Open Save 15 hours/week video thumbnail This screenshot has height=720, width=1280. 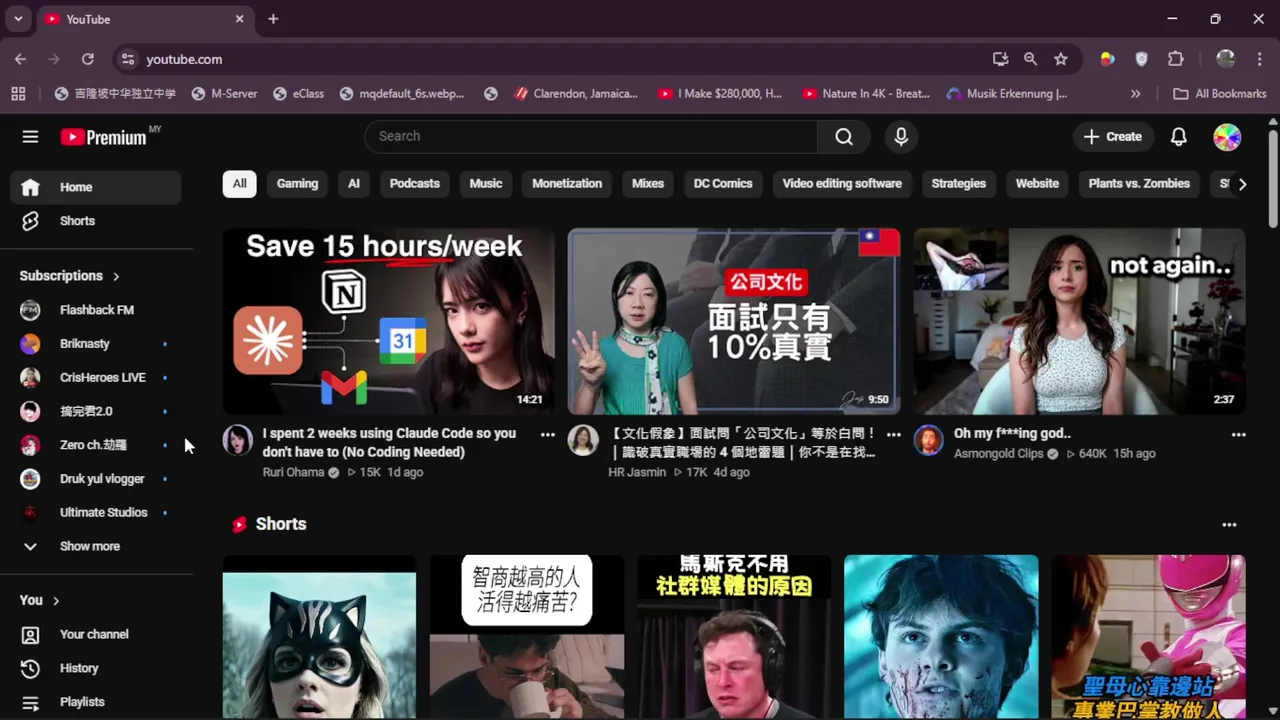pyautogui.click(x=388, y=321)
